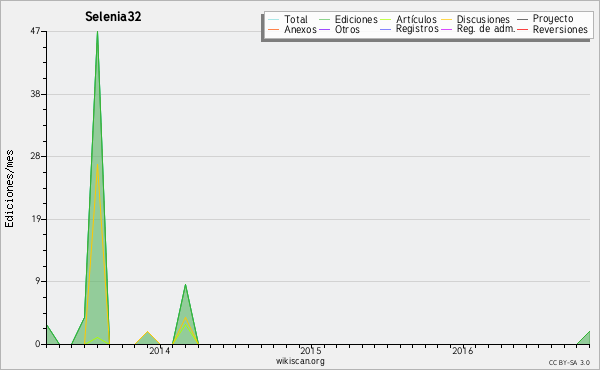Select the Registros legend label

point(417,29)
